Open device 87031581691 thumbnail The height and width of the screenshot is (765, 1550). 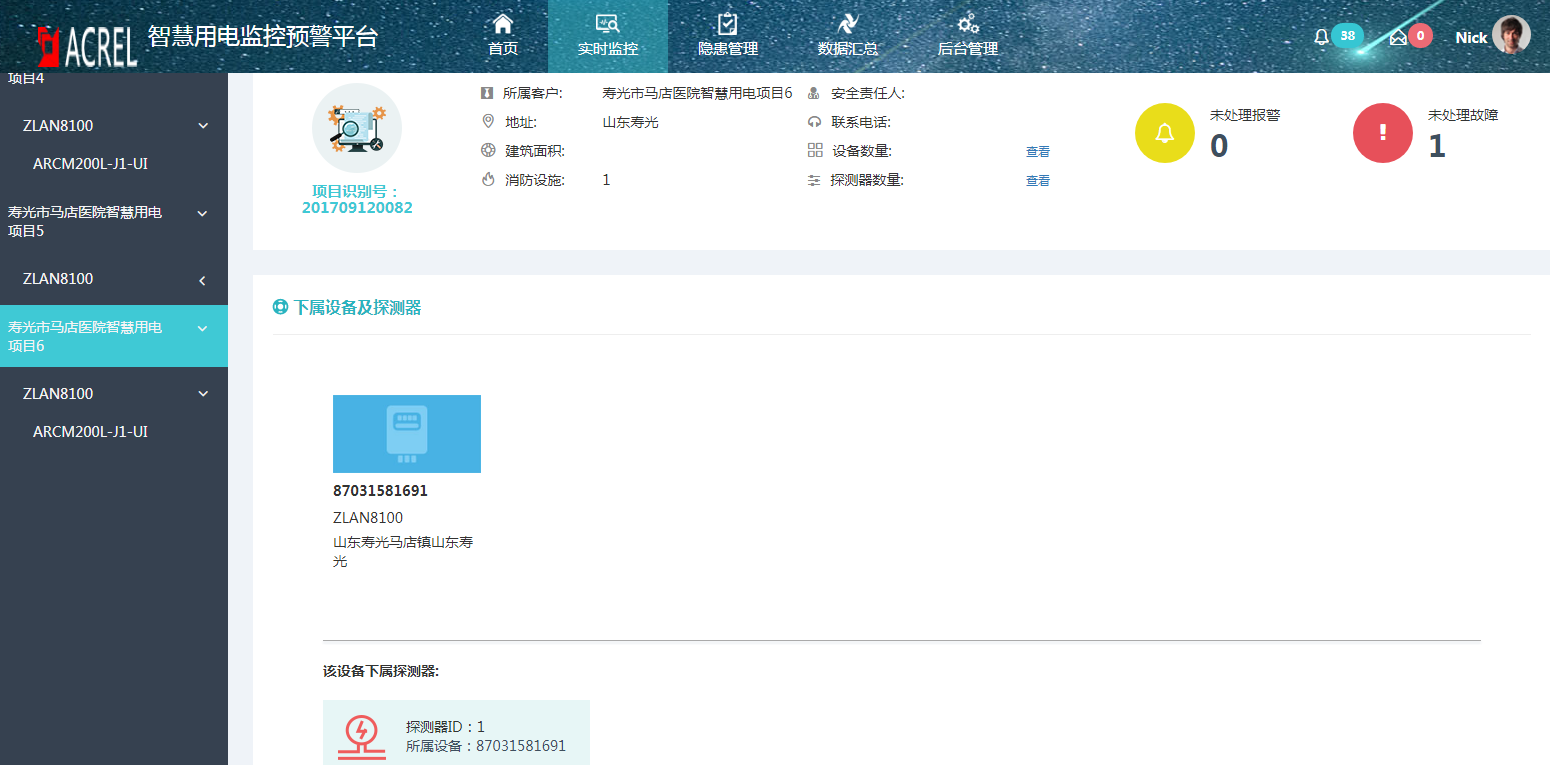(x=407, y=434)
